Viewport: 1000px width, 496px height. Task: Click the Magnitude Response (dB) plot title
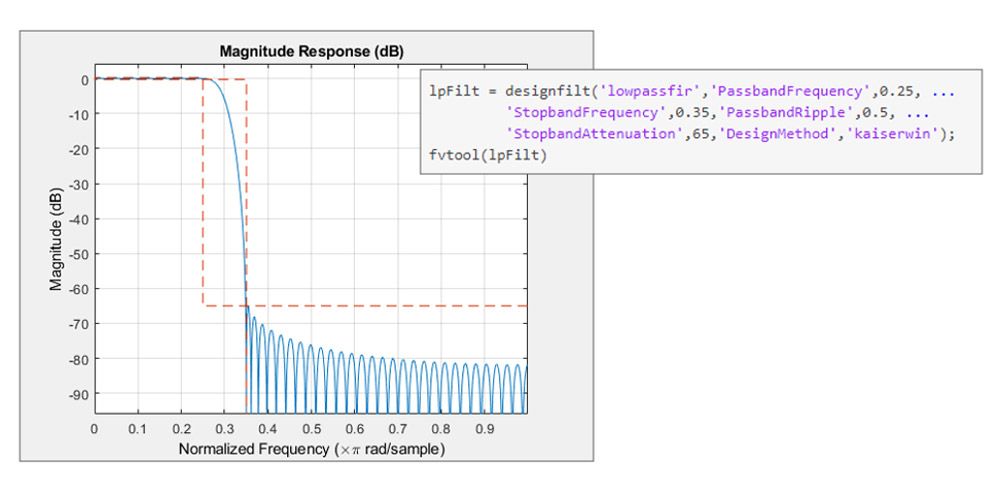coord(310,51)
